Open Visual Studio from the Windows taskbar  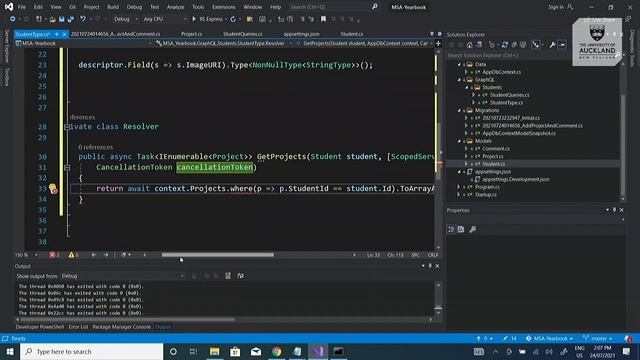click(x=318, y=351)
